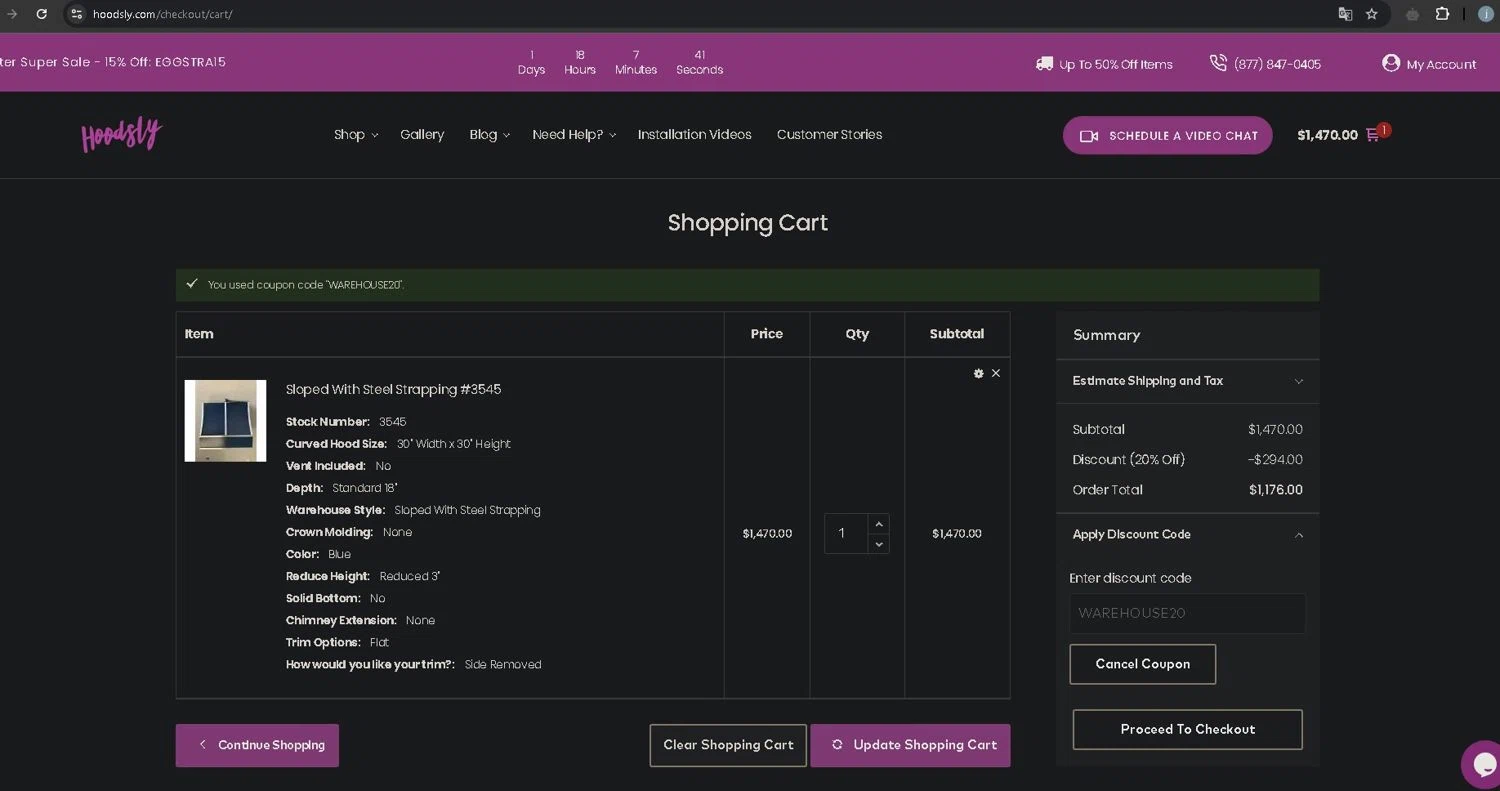Edit item with the gear icon in the cart row

tap(978, 373)
